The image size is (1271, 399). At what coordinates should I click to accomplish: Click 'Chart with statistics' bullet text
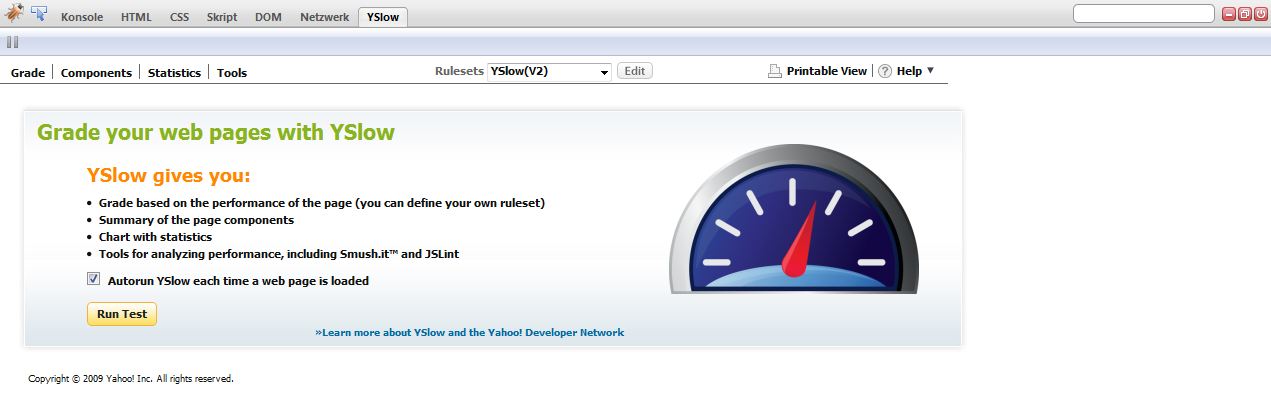[x=155, y=237]
